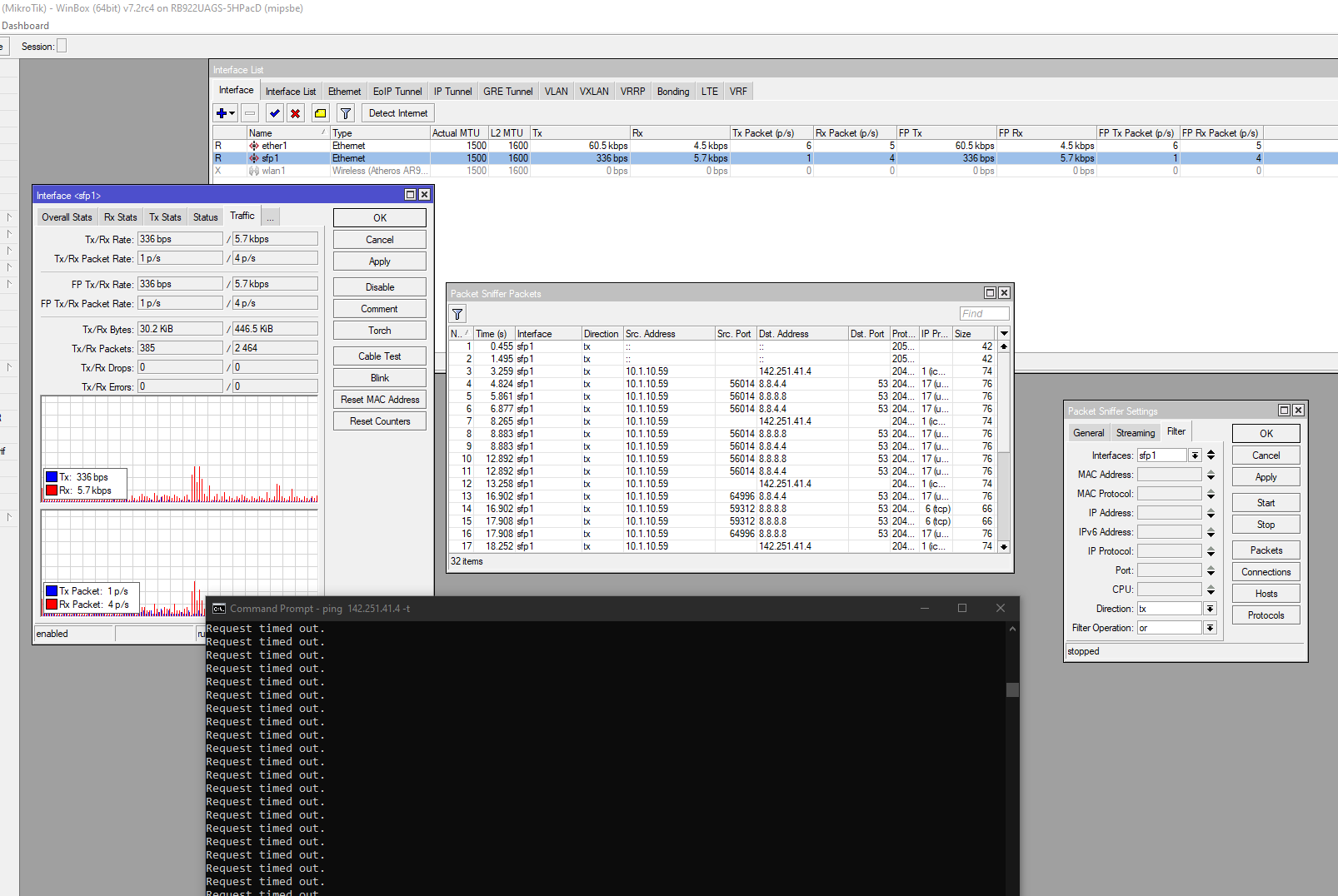Click the red Rx Packet color swatch in legend
1338x896 pixels.
pos(52,605)
